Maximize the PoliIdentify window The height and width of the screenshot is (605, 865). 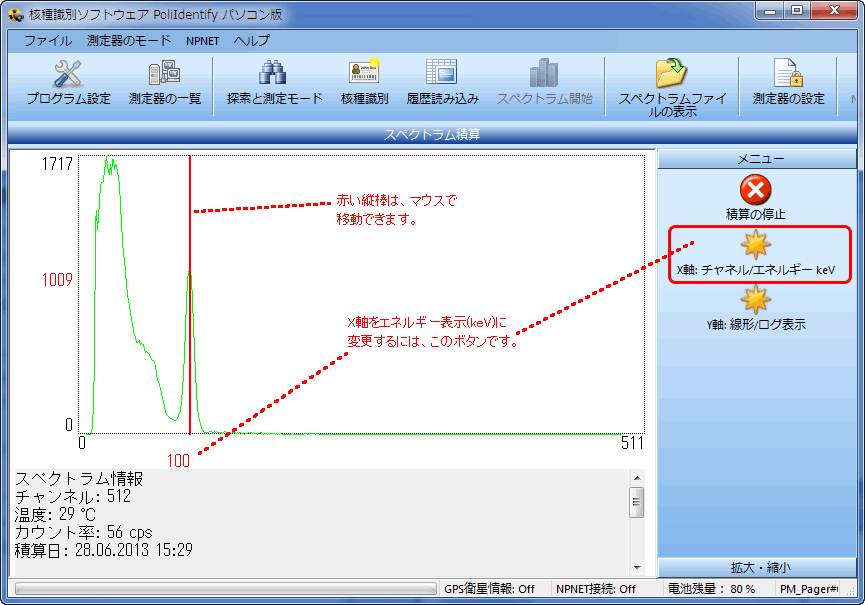tap(797, 10)
